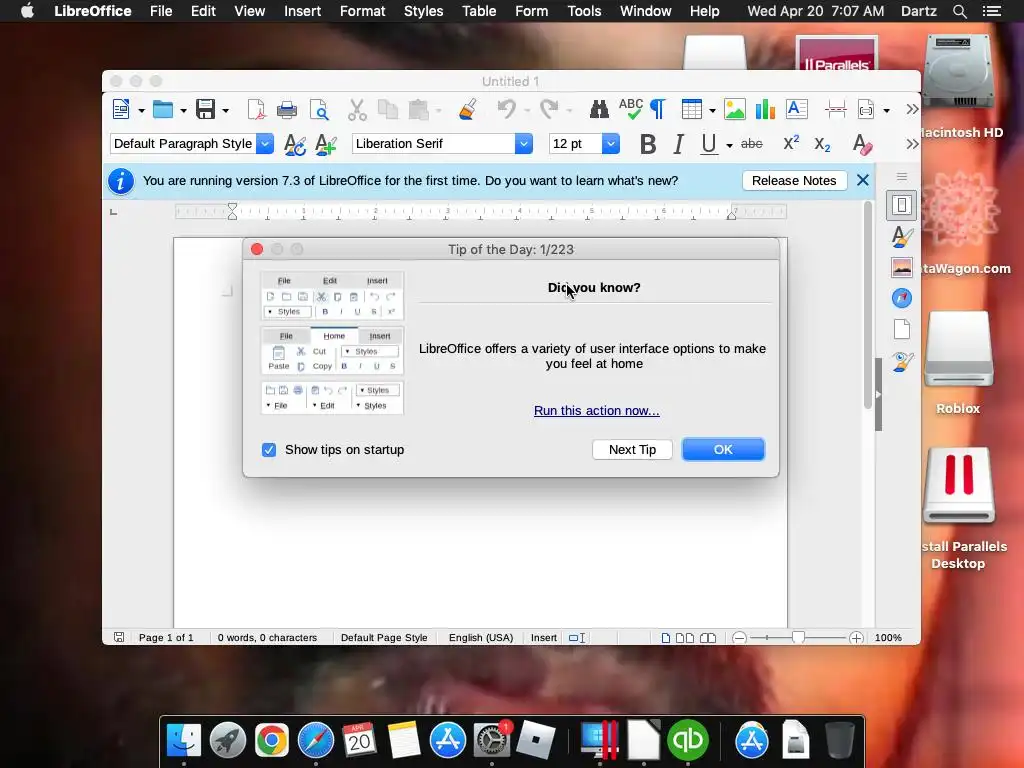Click the Liberation Serif font field
Viewport: 1024px width, 768px height.
tap(434, 144)
